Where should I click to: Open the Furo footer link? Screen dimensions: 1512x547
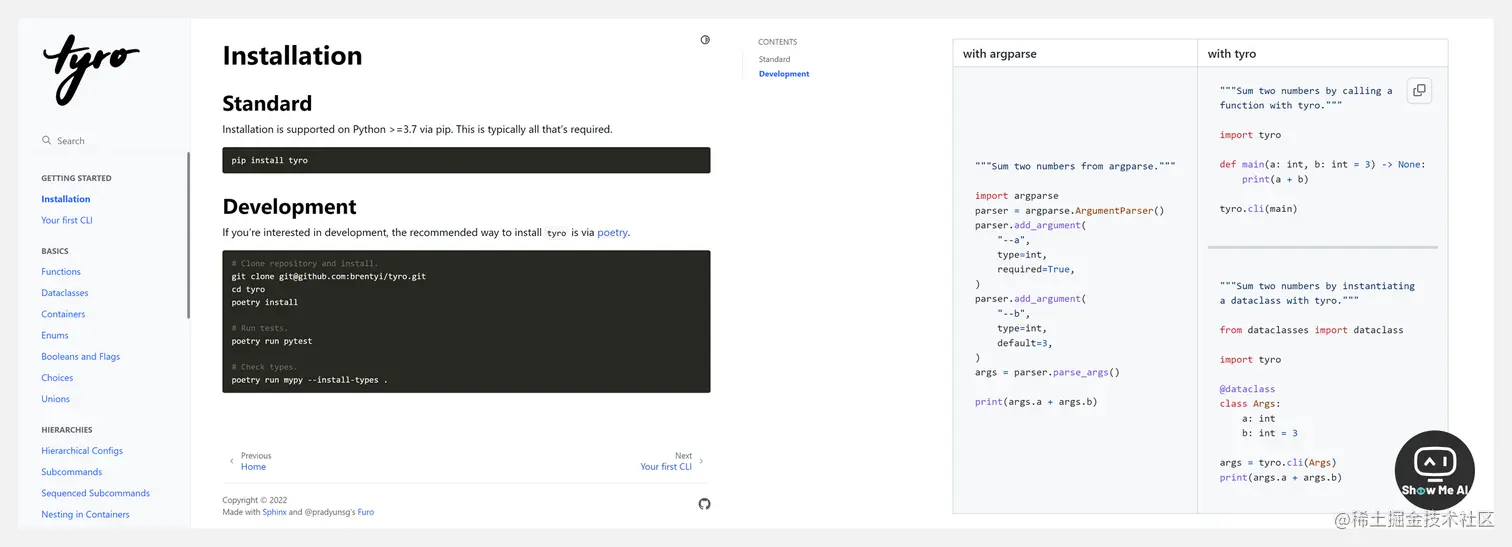click(x=366, y=512)
